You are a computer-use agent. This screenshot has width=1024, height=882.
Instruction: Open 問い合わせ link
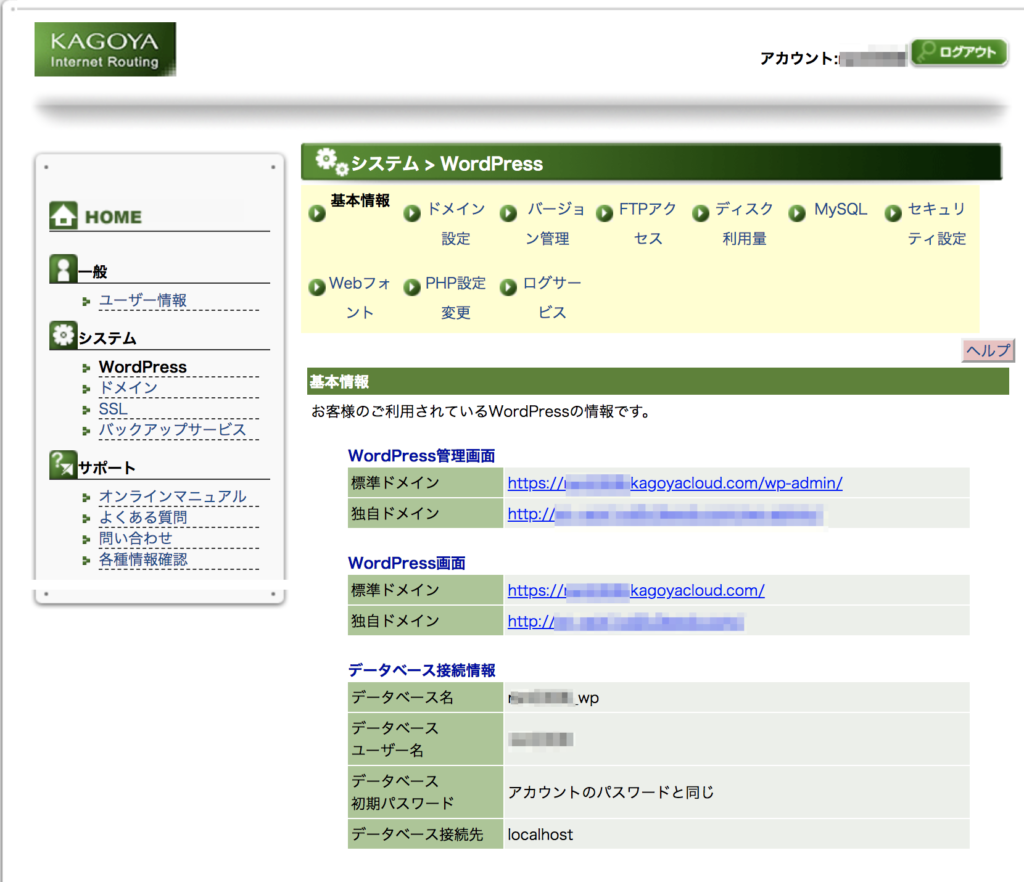[x=136, y=538]
